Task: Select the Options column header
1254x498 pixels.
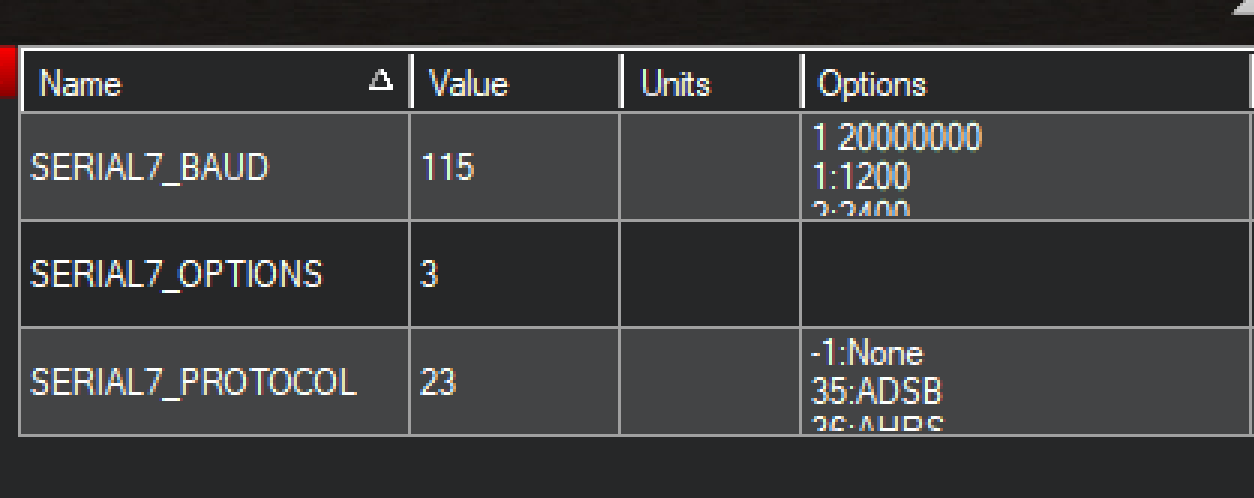Action: 1027,84
